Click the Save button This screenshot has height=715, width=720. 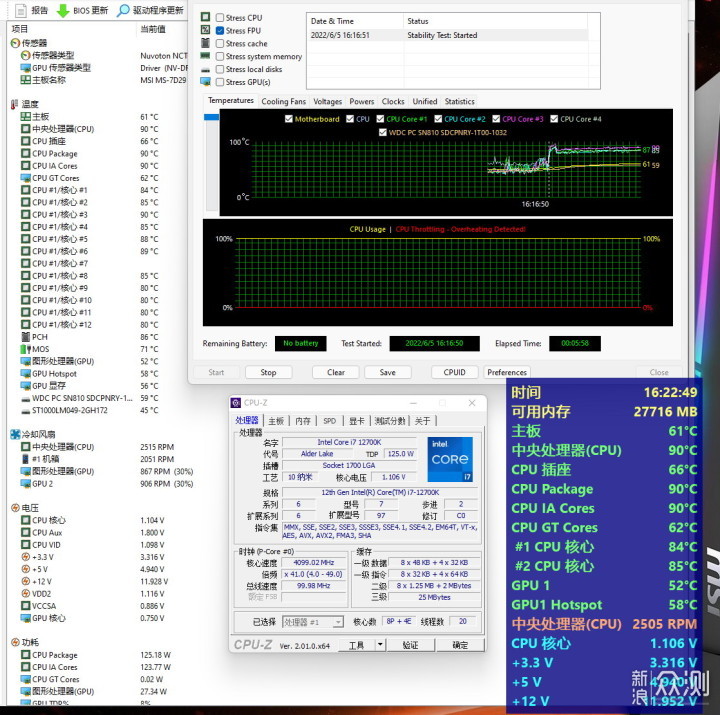(x=388, y=372)
